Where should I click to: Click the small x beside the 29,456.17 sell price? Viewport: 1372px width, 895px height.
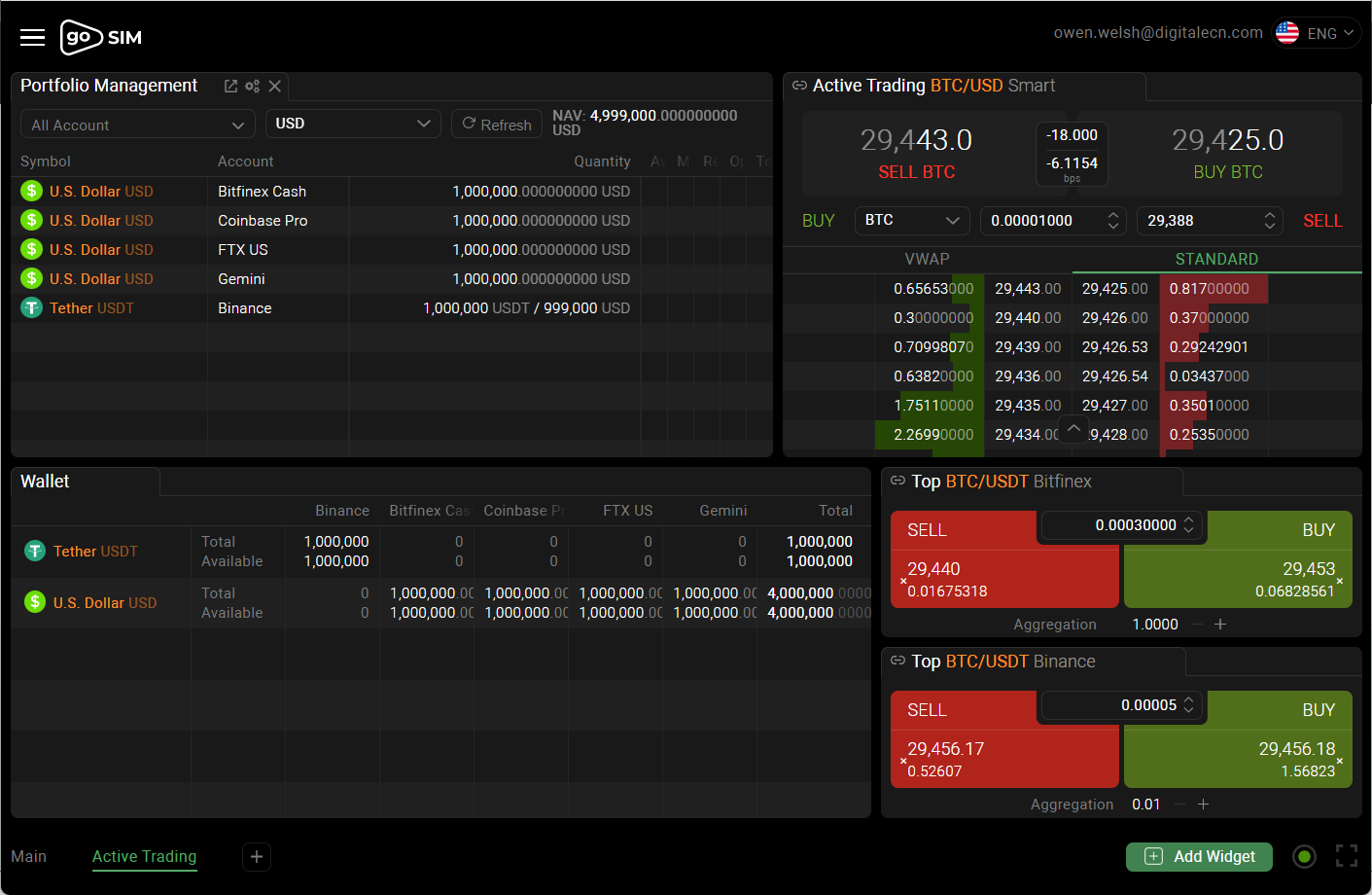903,761
